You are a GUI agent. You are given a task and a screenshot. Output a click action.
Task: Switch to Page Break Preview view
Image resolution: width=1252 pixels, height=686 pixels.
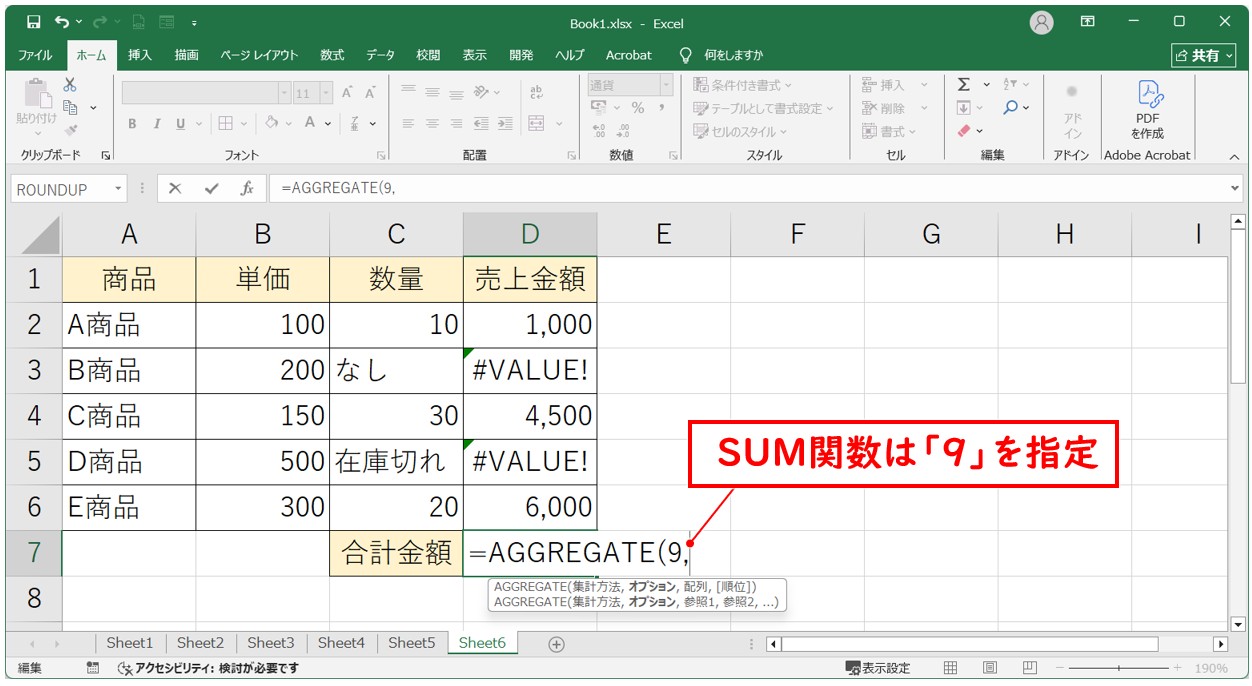(1027, 668)
